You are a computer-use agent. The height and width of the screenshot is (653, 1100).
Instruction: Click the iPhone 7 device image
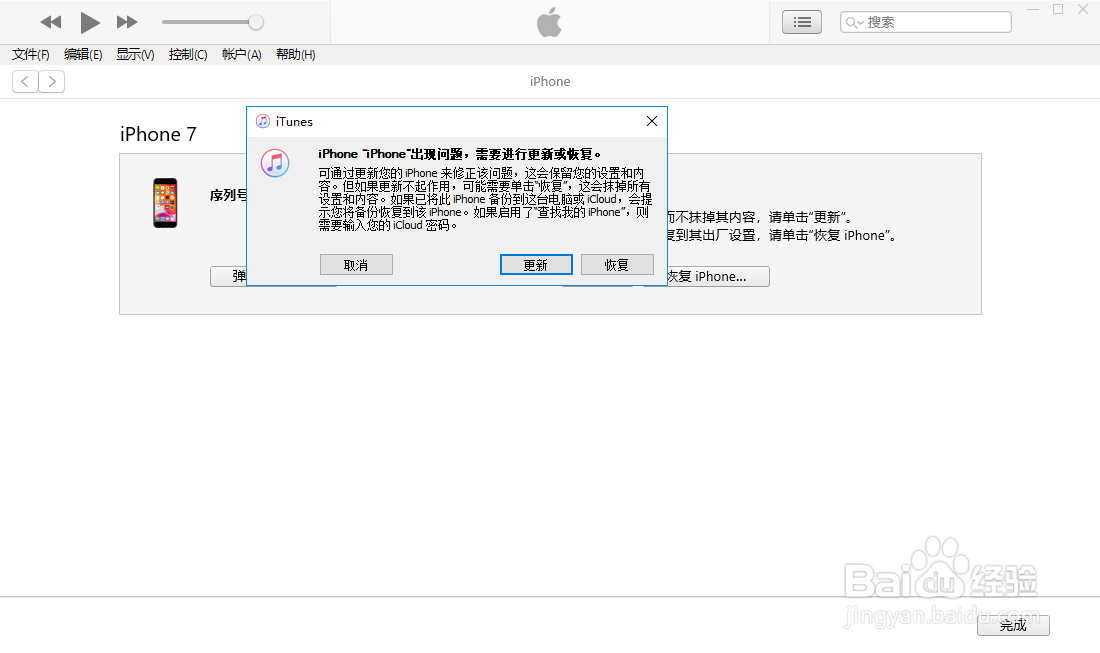166,203
